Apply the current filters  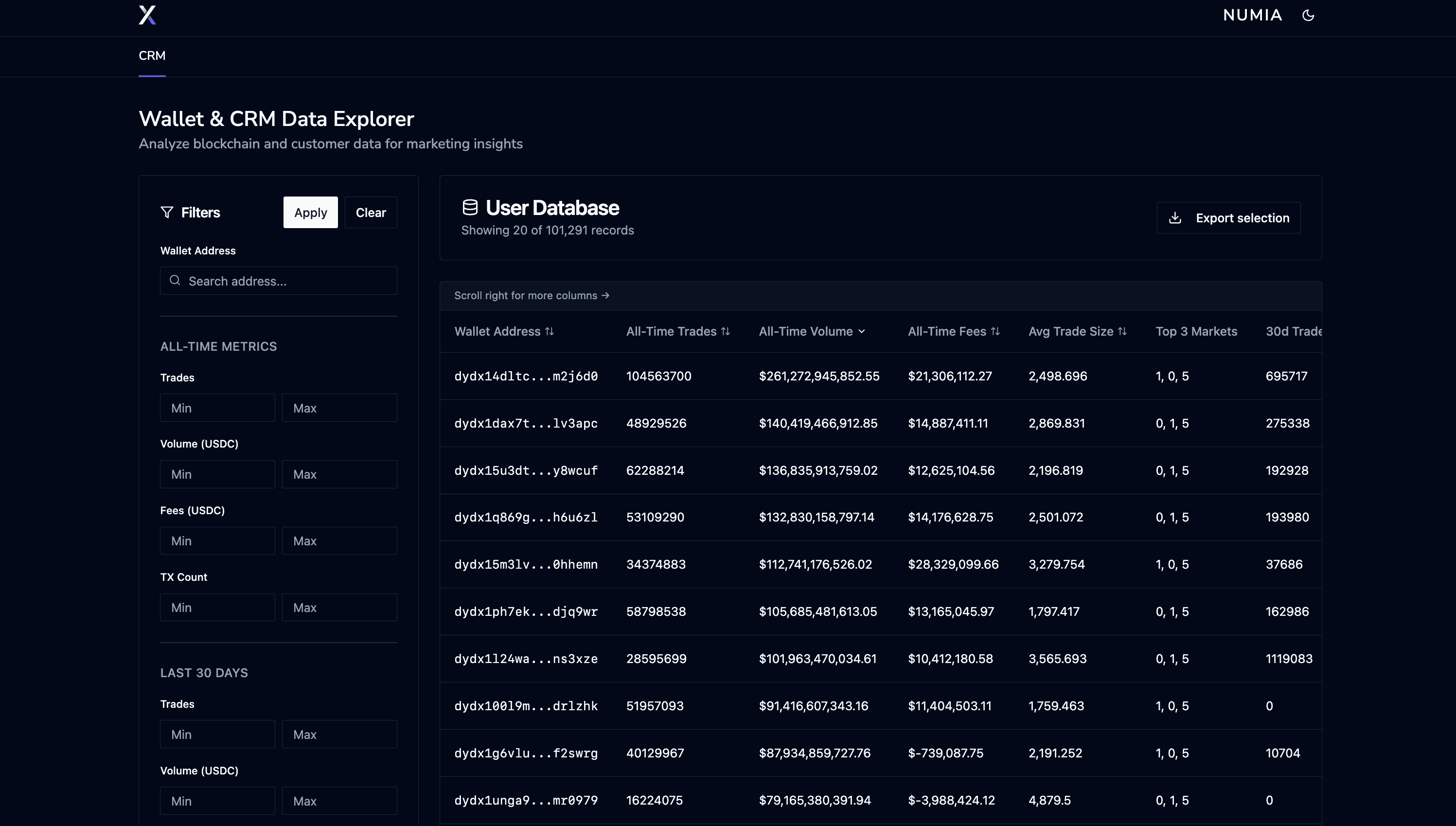[x=310, y=212]
